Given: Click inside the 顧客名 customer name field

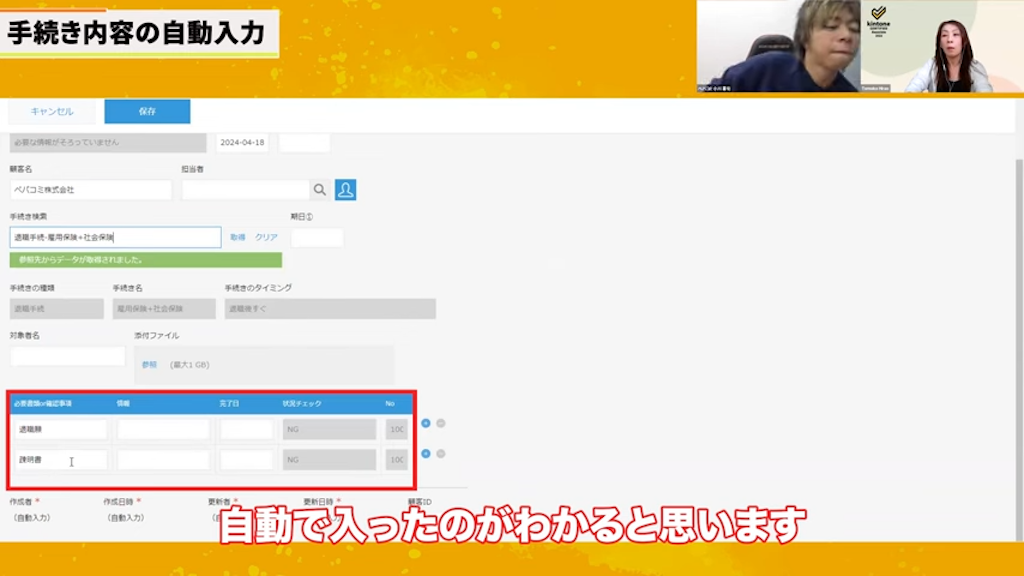Looking at the screenshot, I should (90, 189).
